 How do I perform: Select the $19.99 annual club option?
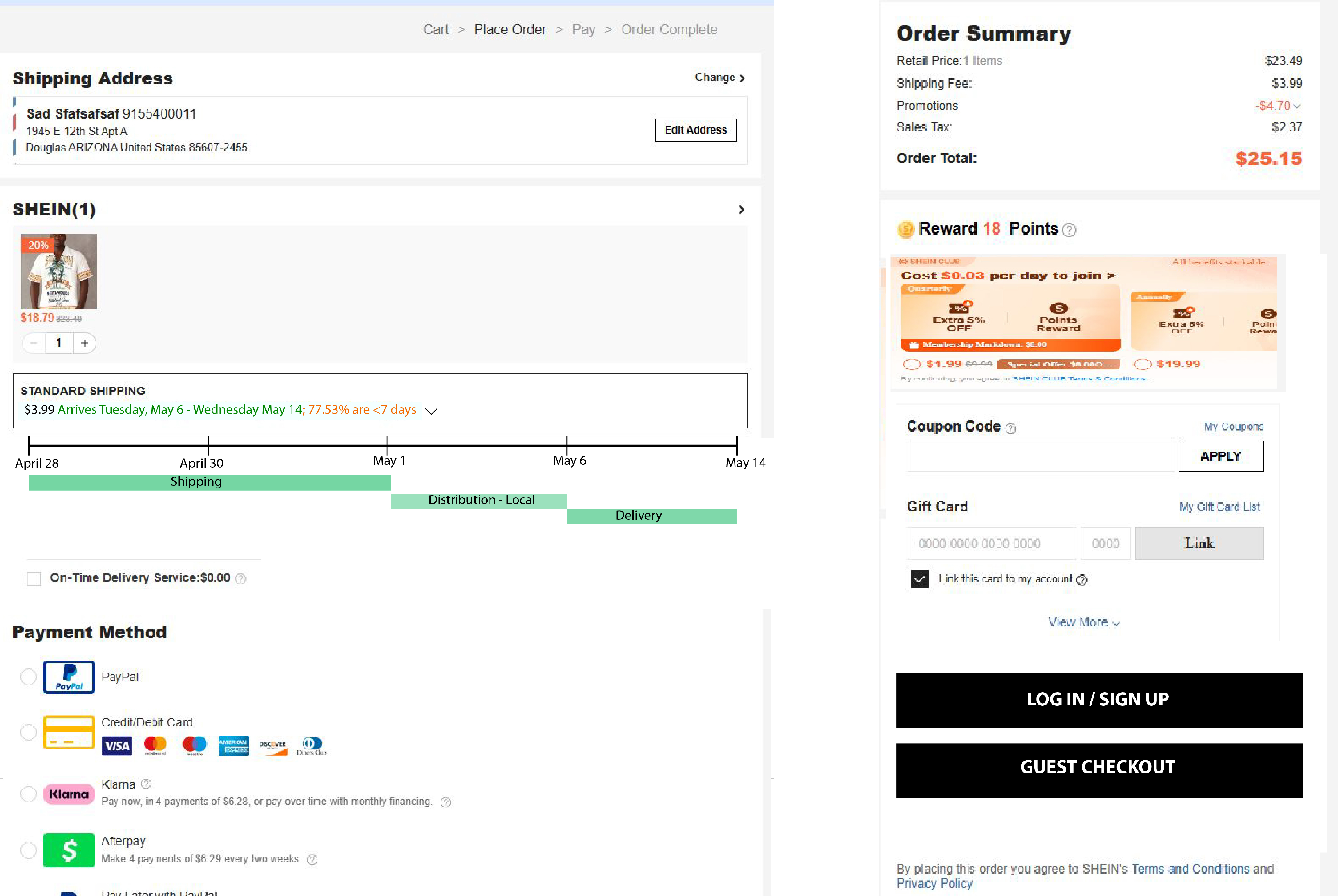(x=1143, y=364)
